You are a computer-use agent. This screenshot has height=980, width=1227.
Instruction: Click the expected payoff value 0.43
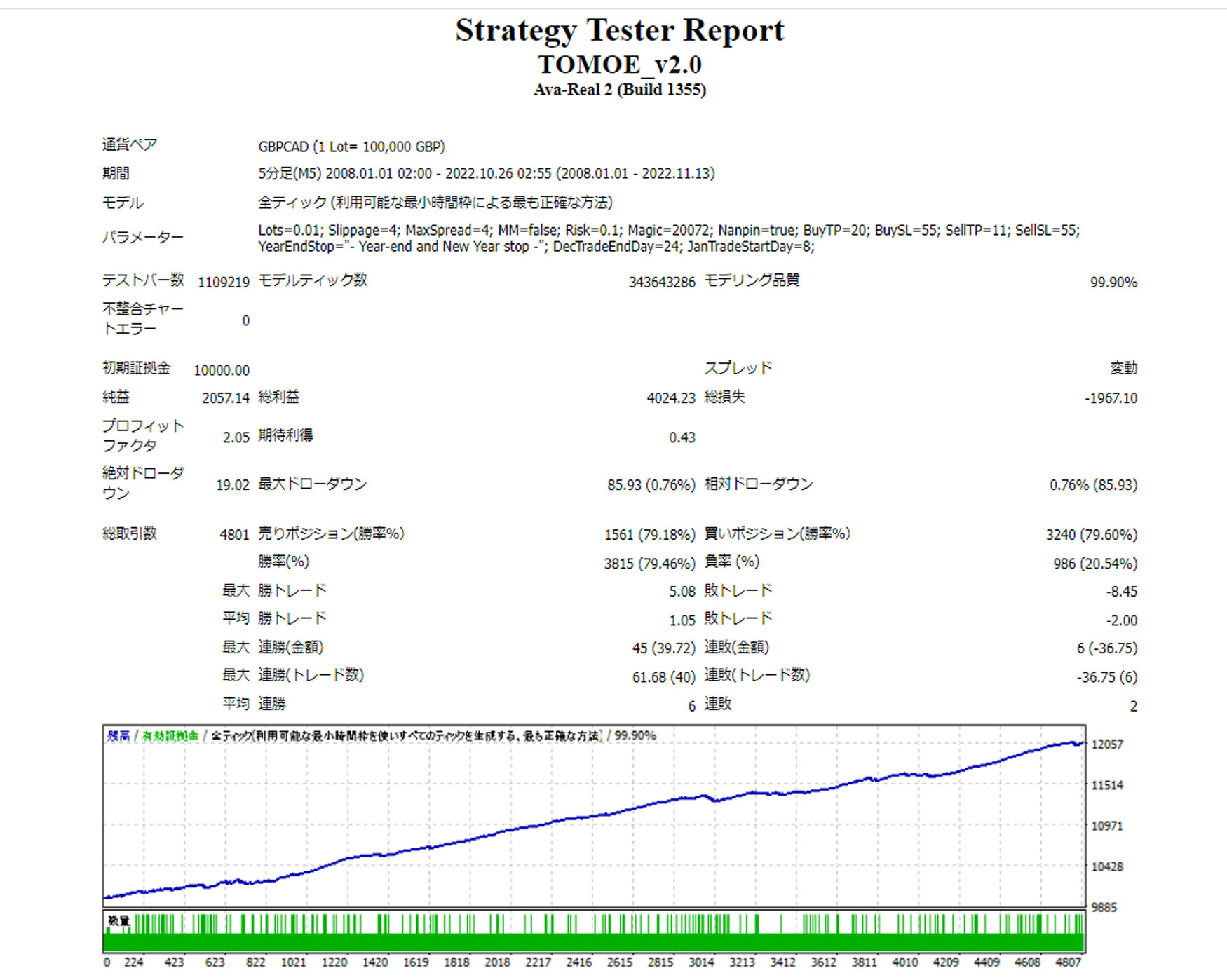coord(682,437)
